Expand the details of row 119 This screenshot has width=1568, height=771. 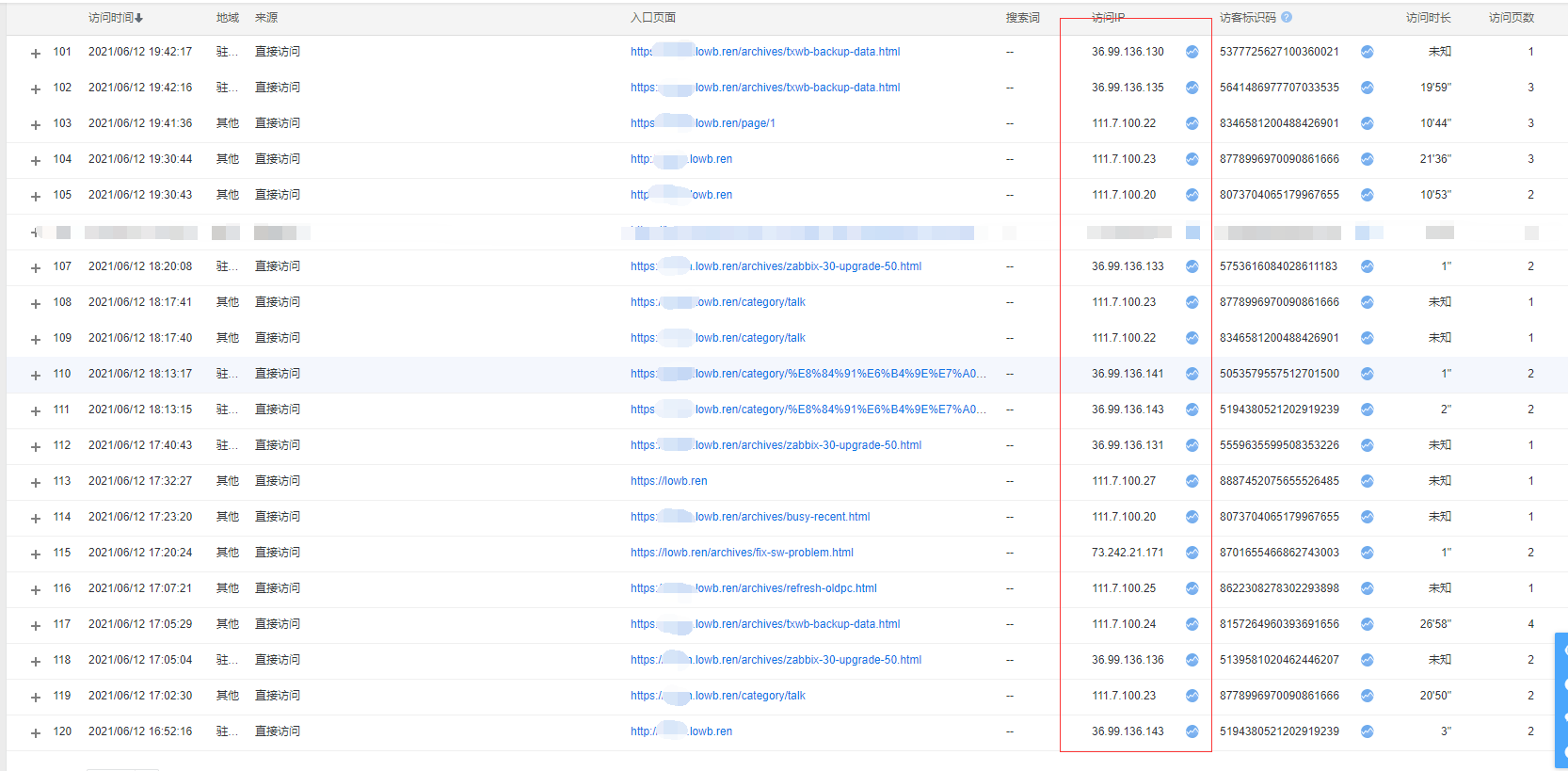coord(36,698)
